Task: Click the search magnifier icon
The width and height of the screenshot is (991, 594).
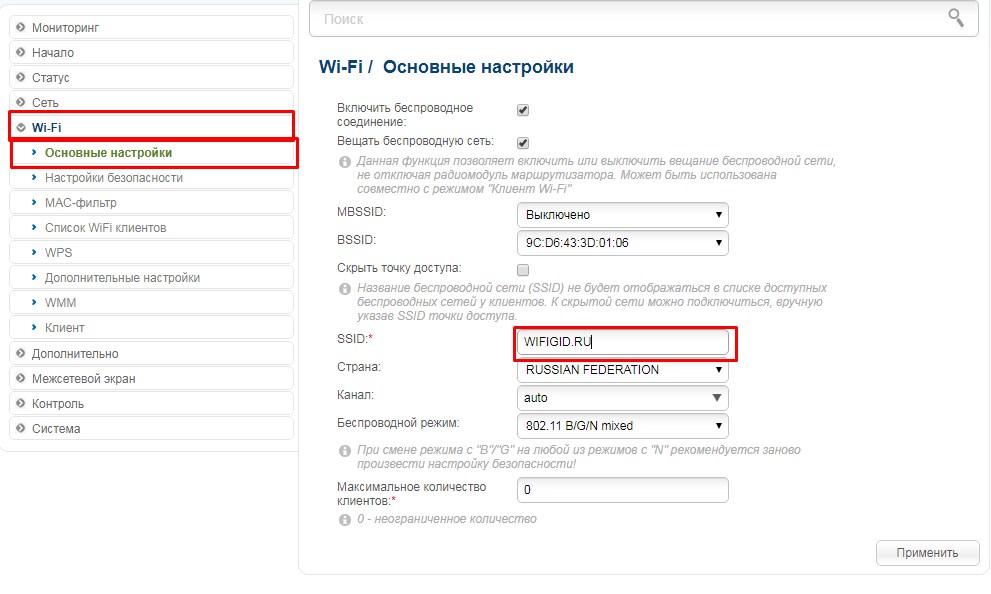Action: click(x=956, y=18)
